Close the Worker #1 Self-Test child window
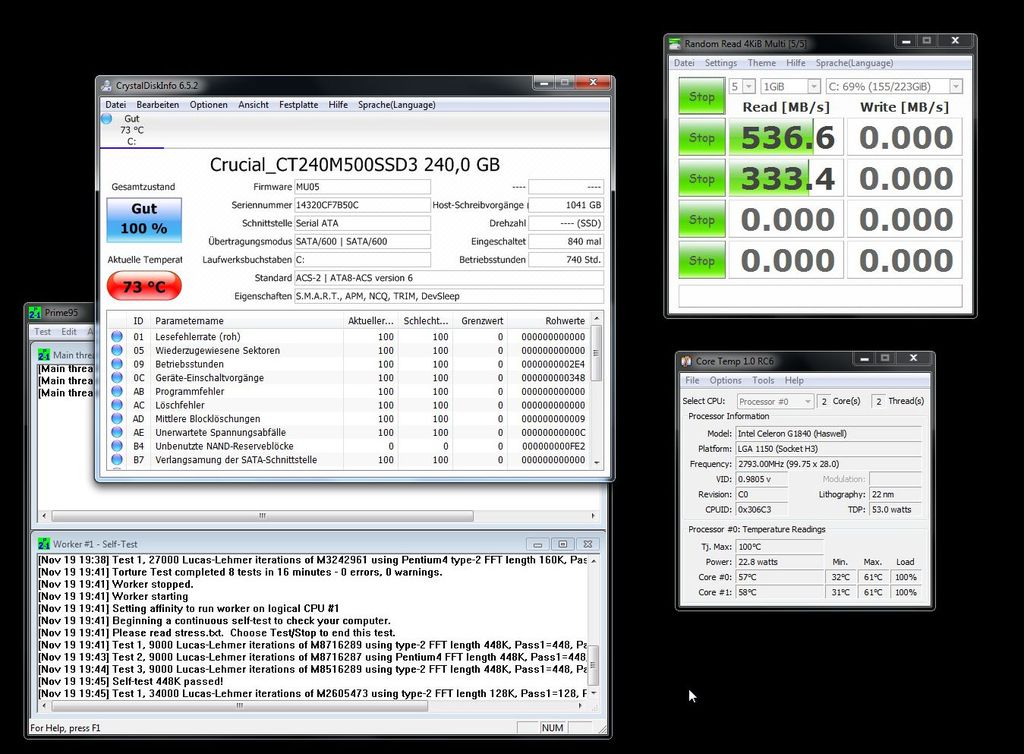Image resolution: width=1024 pixels, height=754 pixels. [x=587, y=544]
